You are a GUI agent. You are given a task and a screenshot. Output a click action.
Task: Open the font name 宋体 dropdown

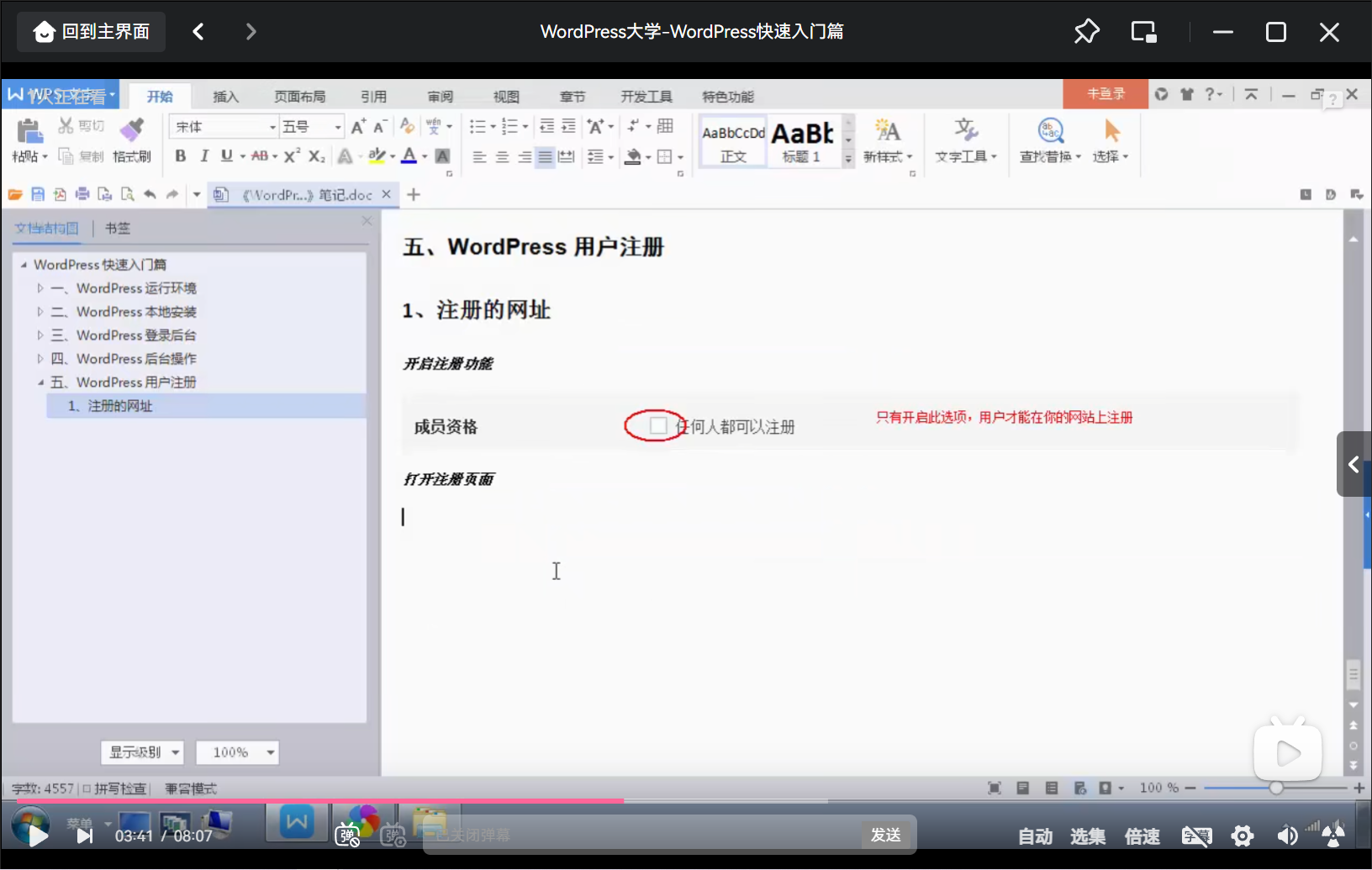tap(272, 127)
